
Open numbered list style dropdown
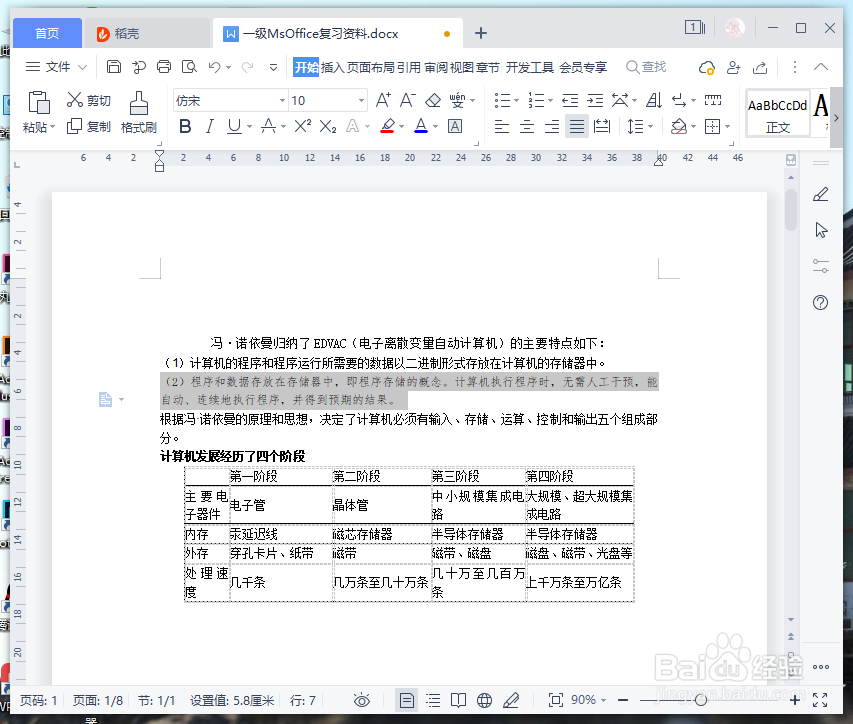pos(551,101)
